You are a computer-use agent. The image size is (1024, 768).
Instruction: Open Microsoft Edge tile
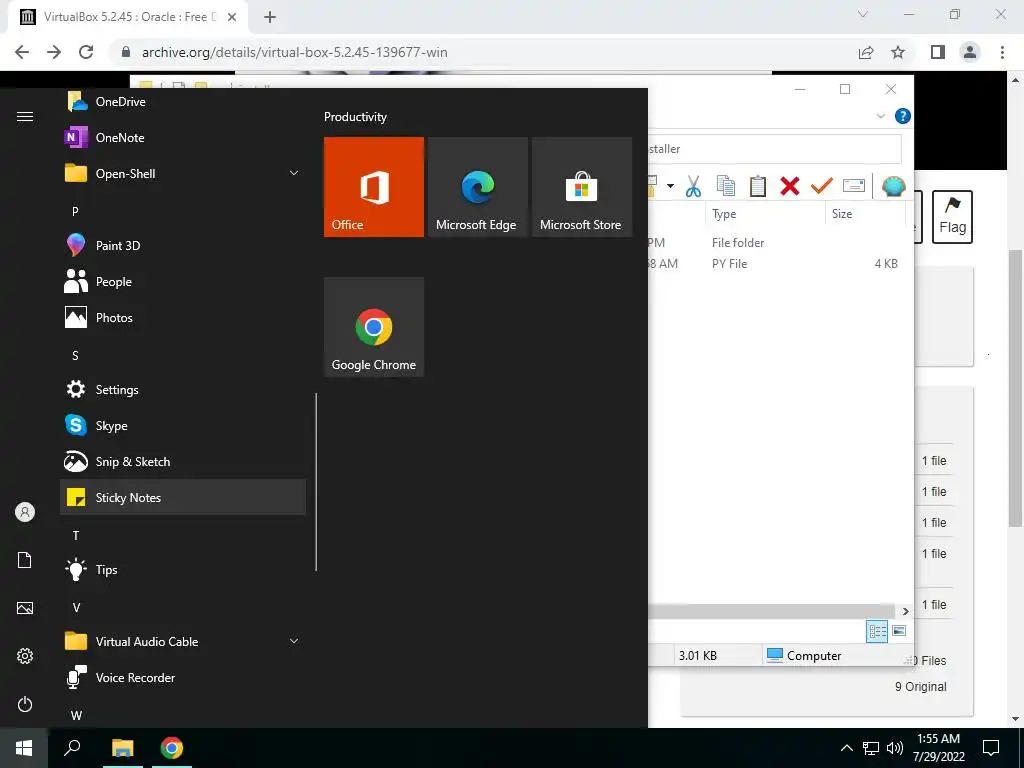(x=477, y=187)
